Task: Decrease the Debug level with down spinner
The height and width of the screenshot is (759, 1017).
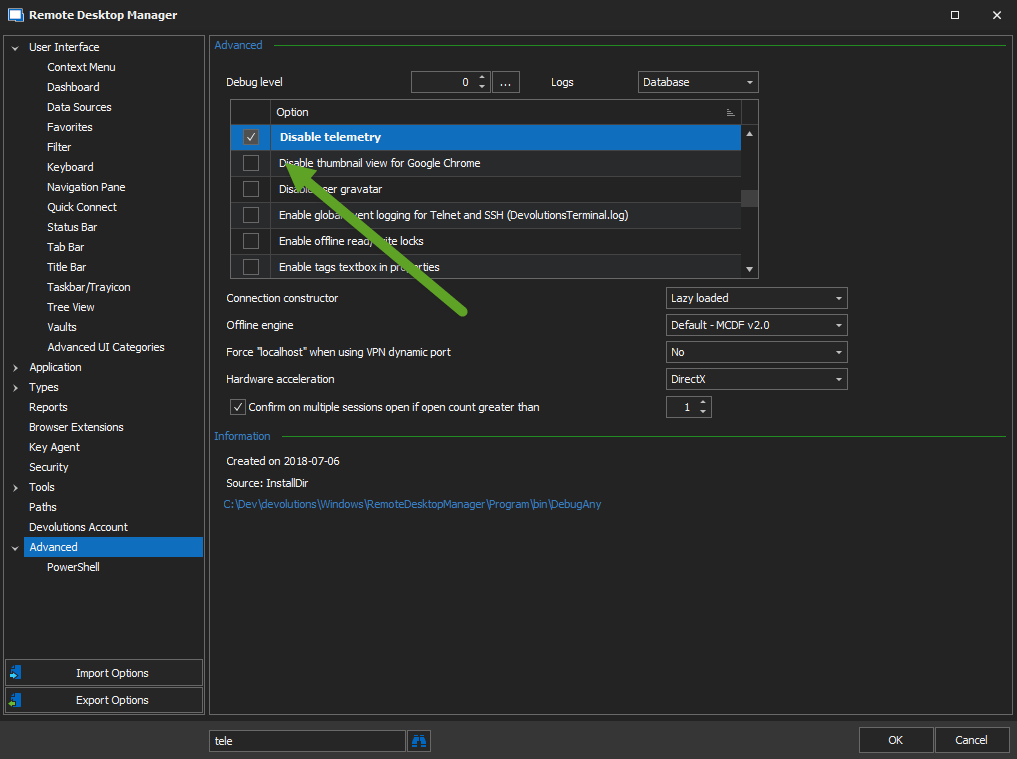Action: point(482,87)
